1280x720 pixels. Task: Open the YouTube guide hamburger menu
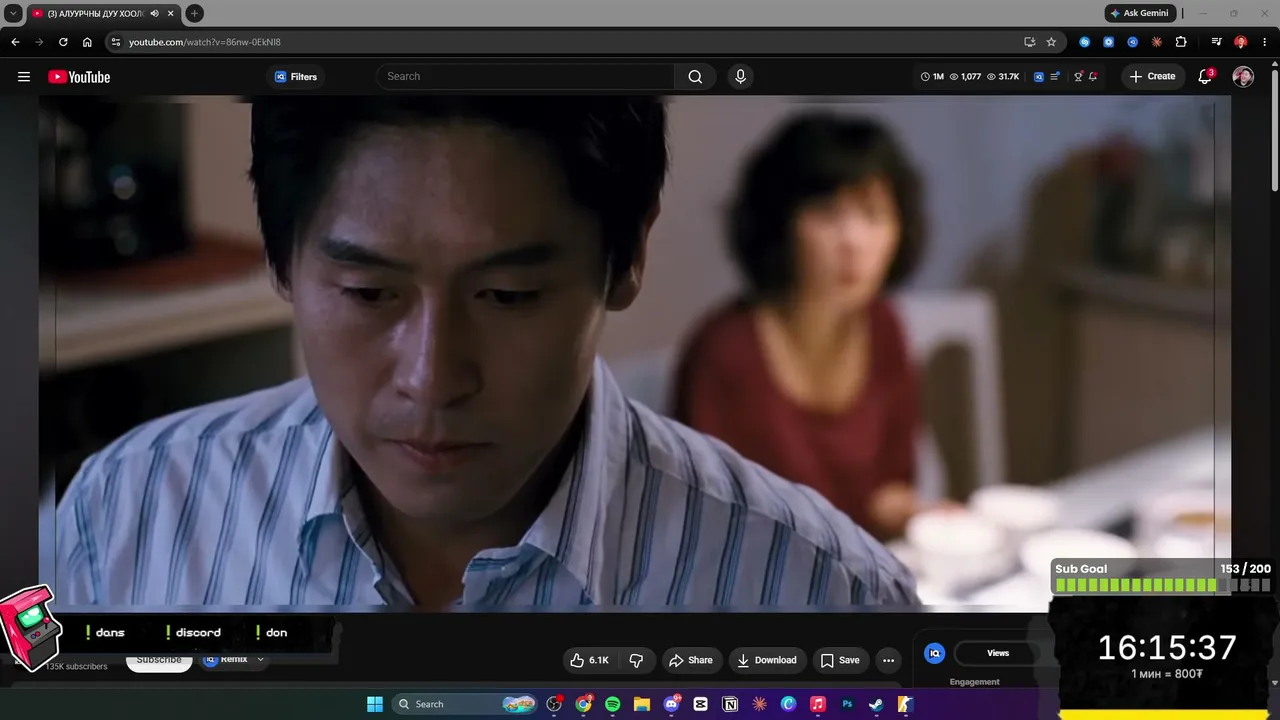point(24,77)
